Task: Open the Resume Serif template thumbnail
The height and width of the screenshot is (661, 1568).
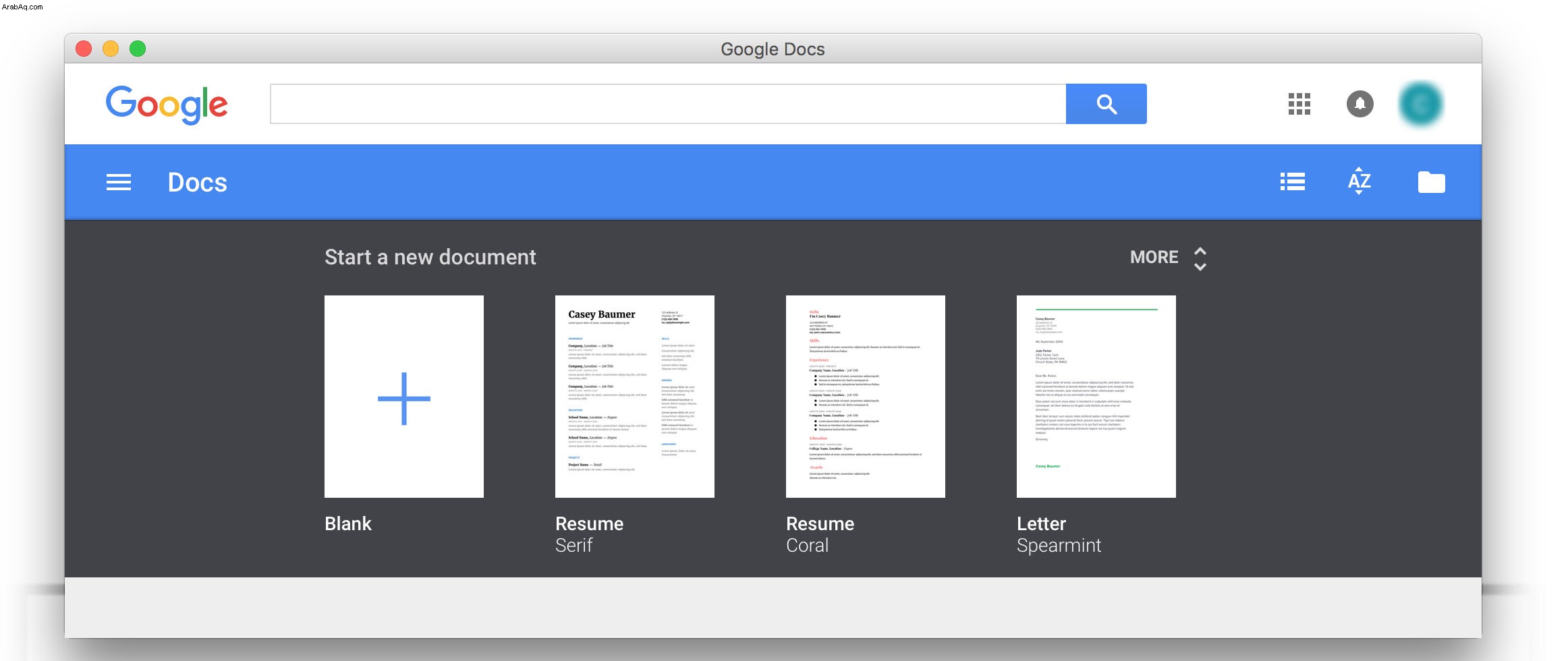Action: pos(635,397)
